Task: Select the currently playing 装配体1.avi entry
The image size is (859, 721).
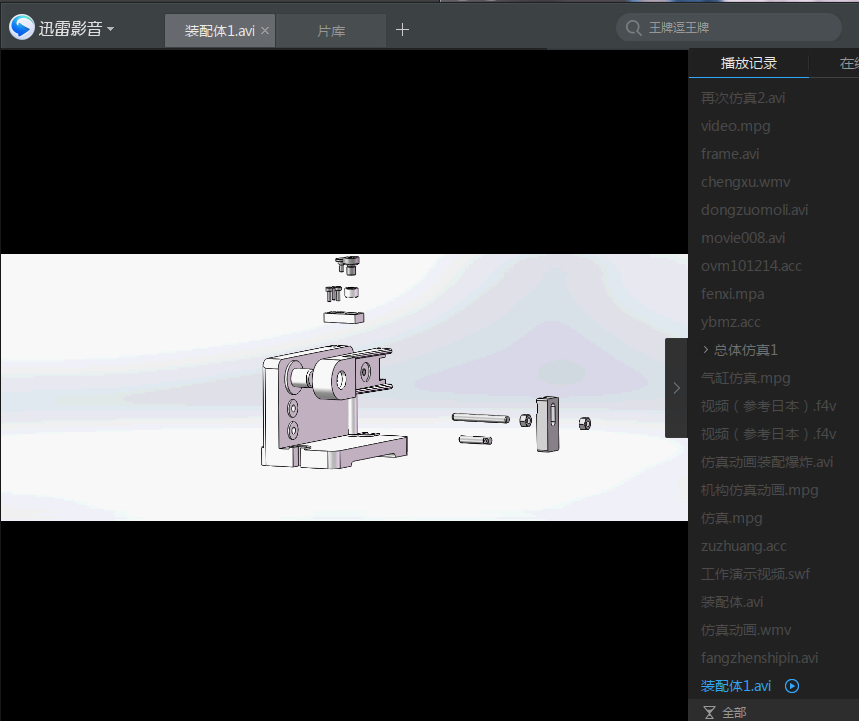Action: [736, 686]
